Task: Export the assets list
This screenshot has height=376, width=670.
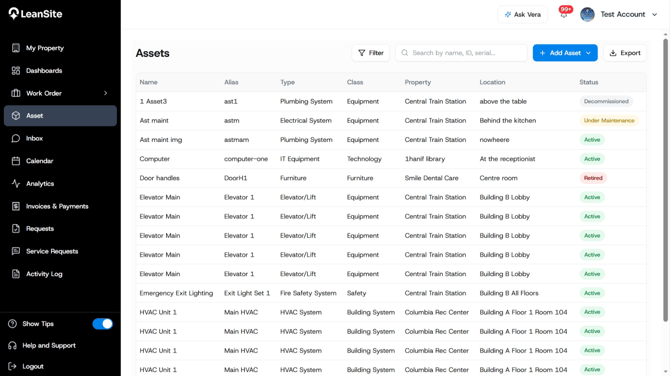Action: (625, 53)
